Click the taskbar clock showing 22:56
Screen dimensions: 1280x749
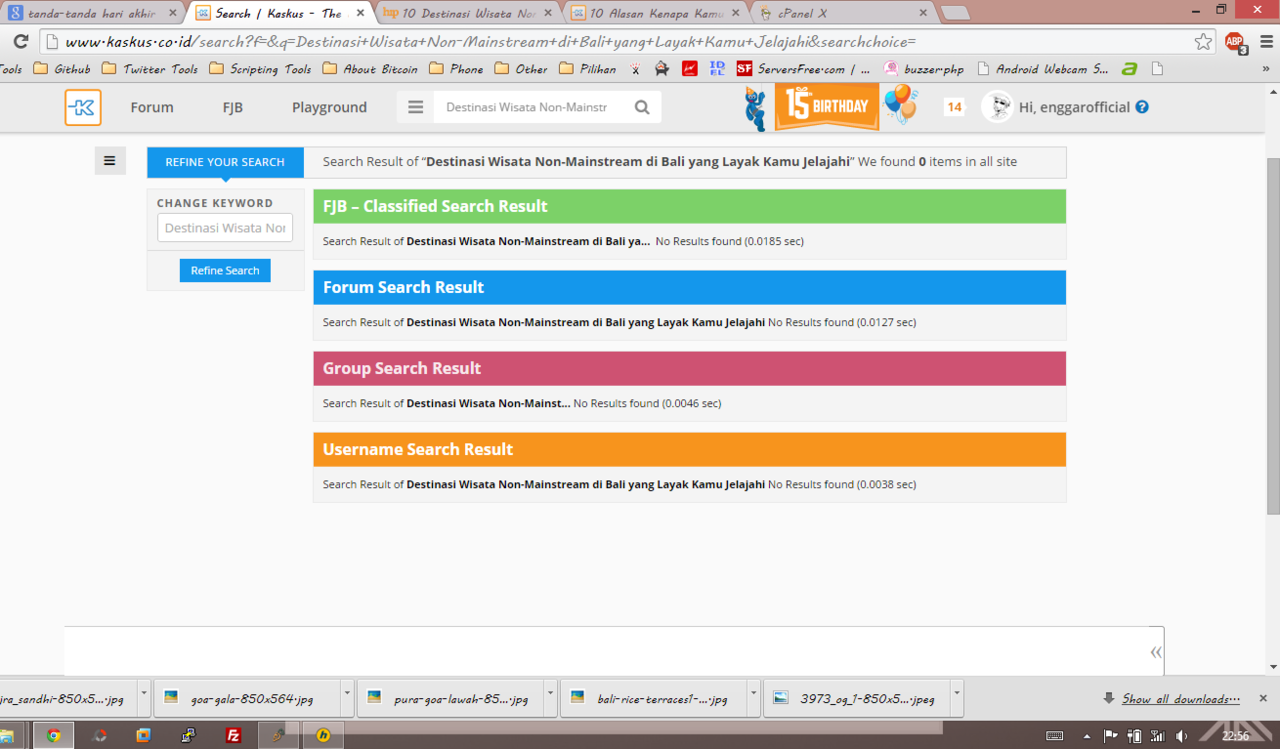[x=1235, y=736]
